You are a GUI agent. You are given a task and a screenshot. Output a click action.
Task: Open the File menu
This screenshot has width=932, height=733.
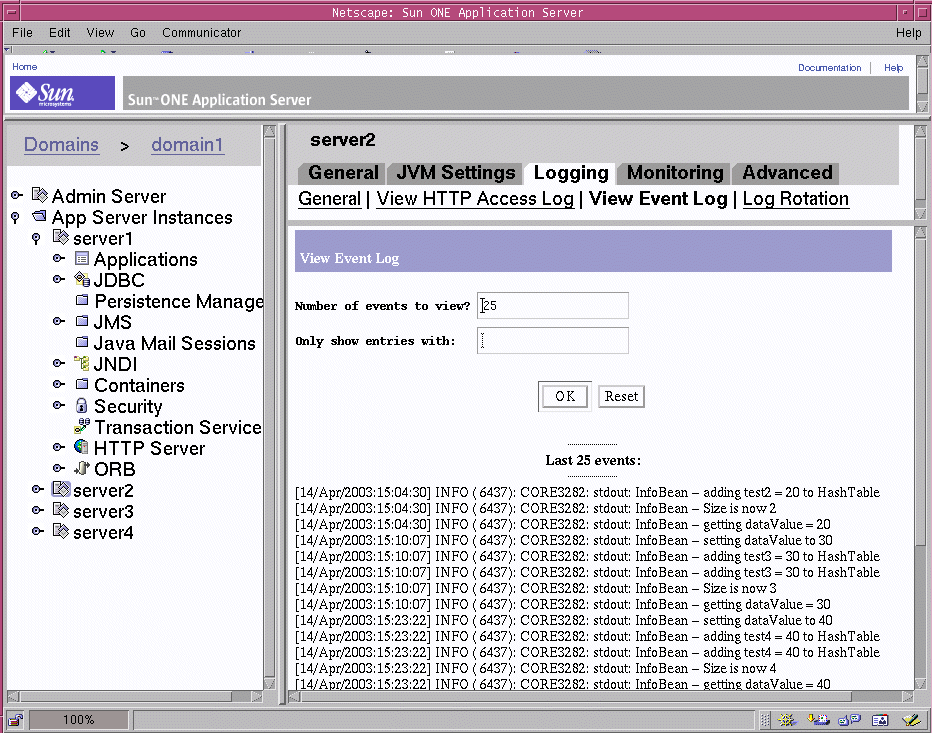(x=22, y=33)
